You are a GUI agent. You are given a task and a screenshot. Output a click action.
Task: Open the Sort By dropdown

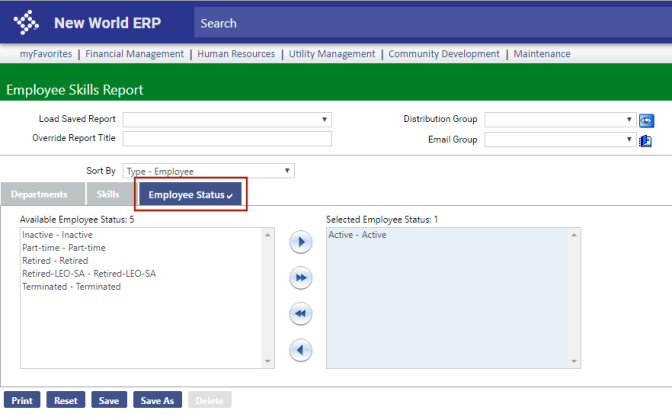(208, 171)
